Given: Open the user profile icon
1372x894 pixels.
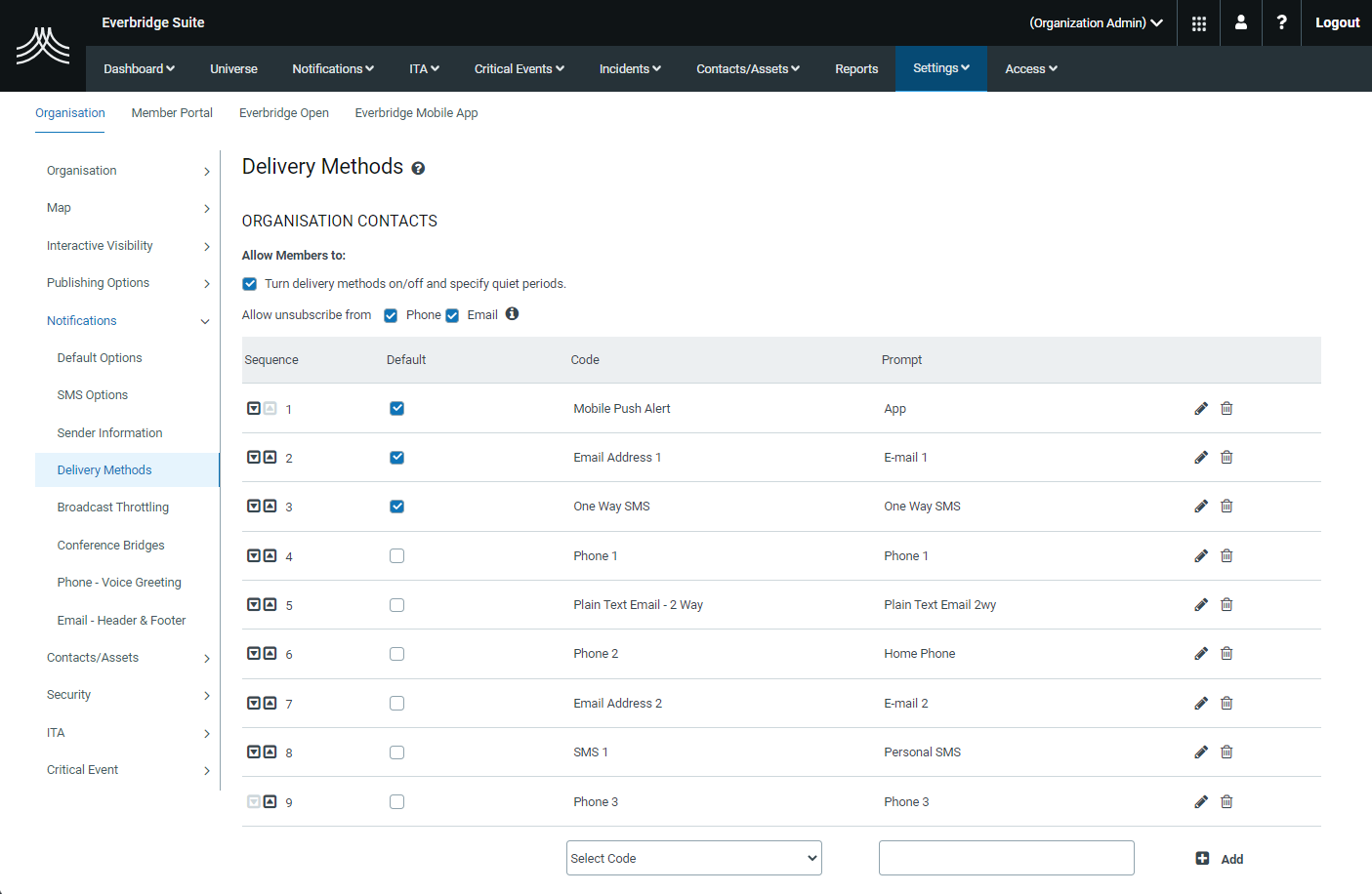Looking at the screenshot, I should tap(1241, 22).
